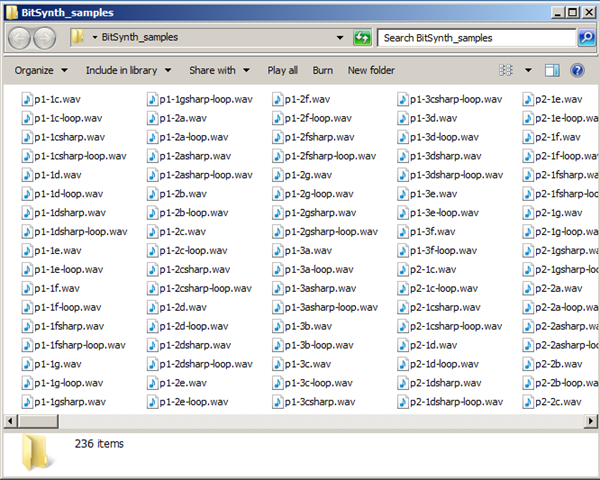Open Help with the question mark icon
Screen dimensions: 600x480
(x=577, y=70)
